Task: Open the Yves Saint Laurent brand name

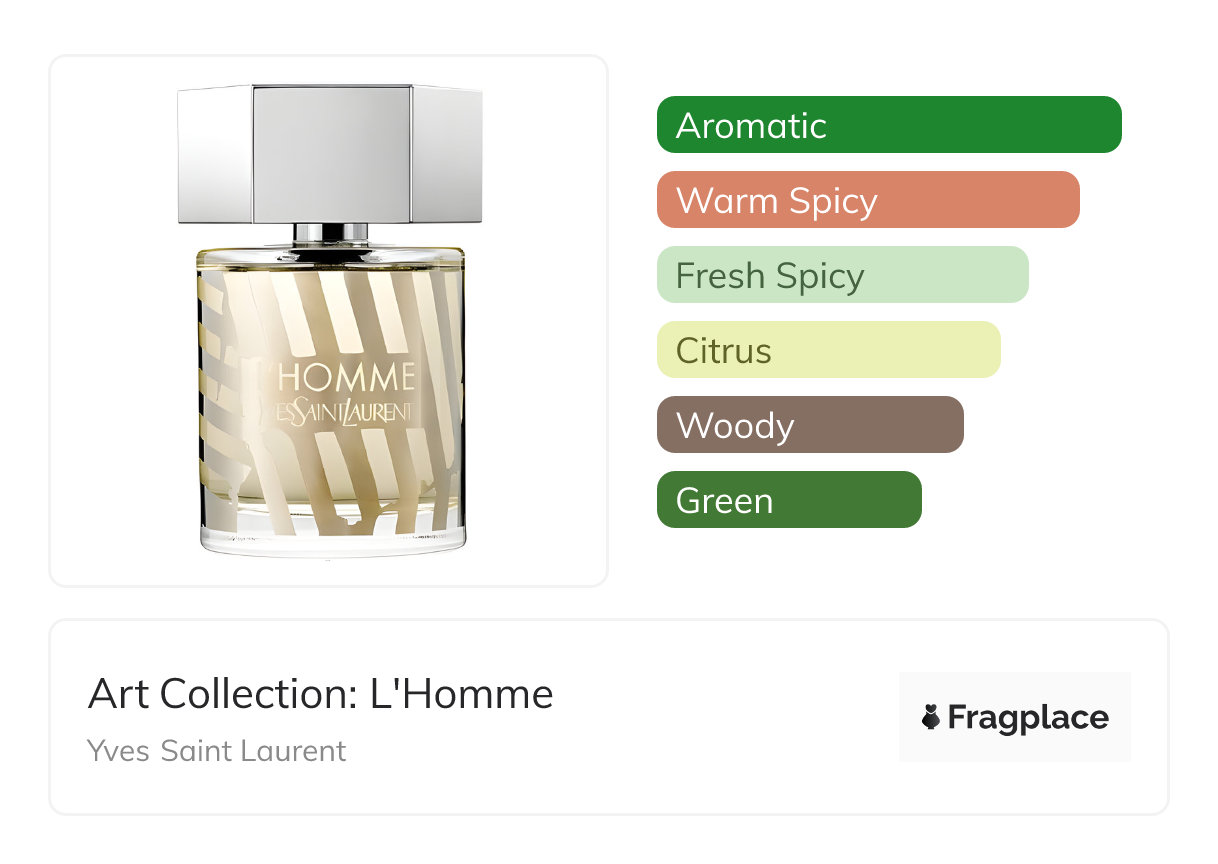Action: (x=217, y=751)
